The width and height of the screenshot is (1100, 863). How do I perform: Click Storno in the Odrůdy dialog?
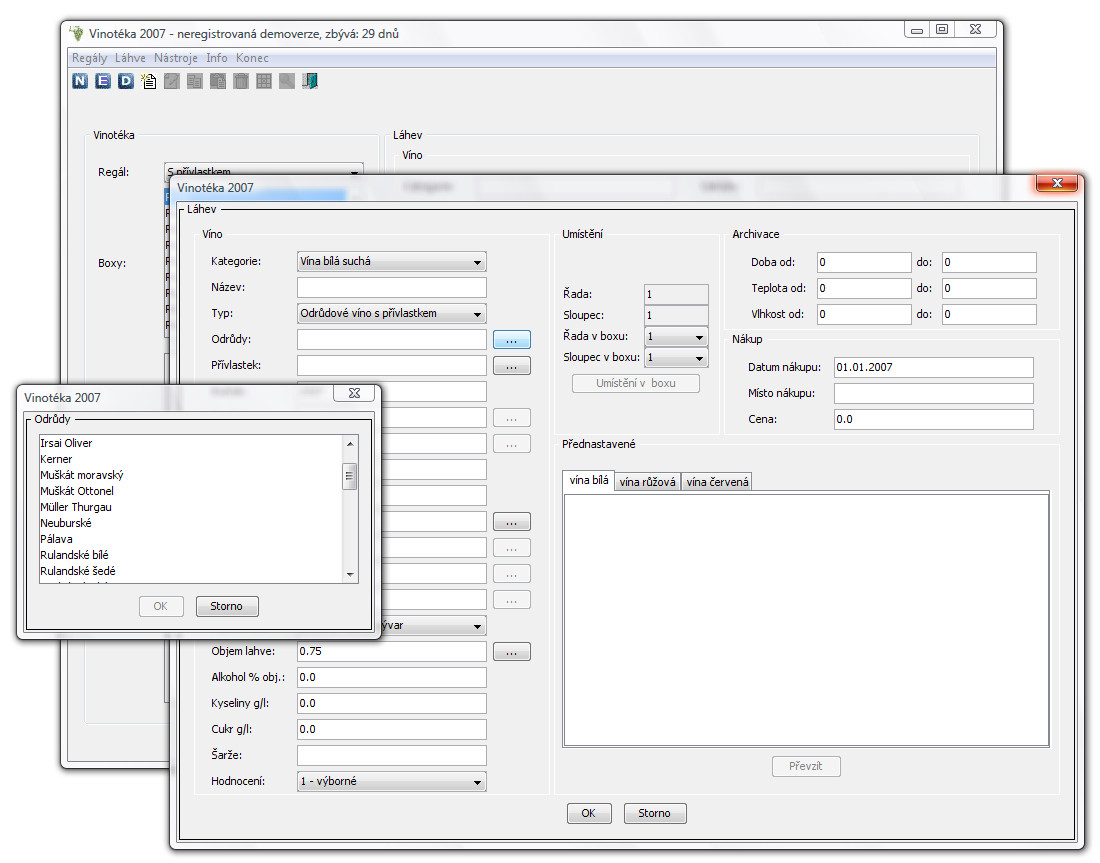227,606
